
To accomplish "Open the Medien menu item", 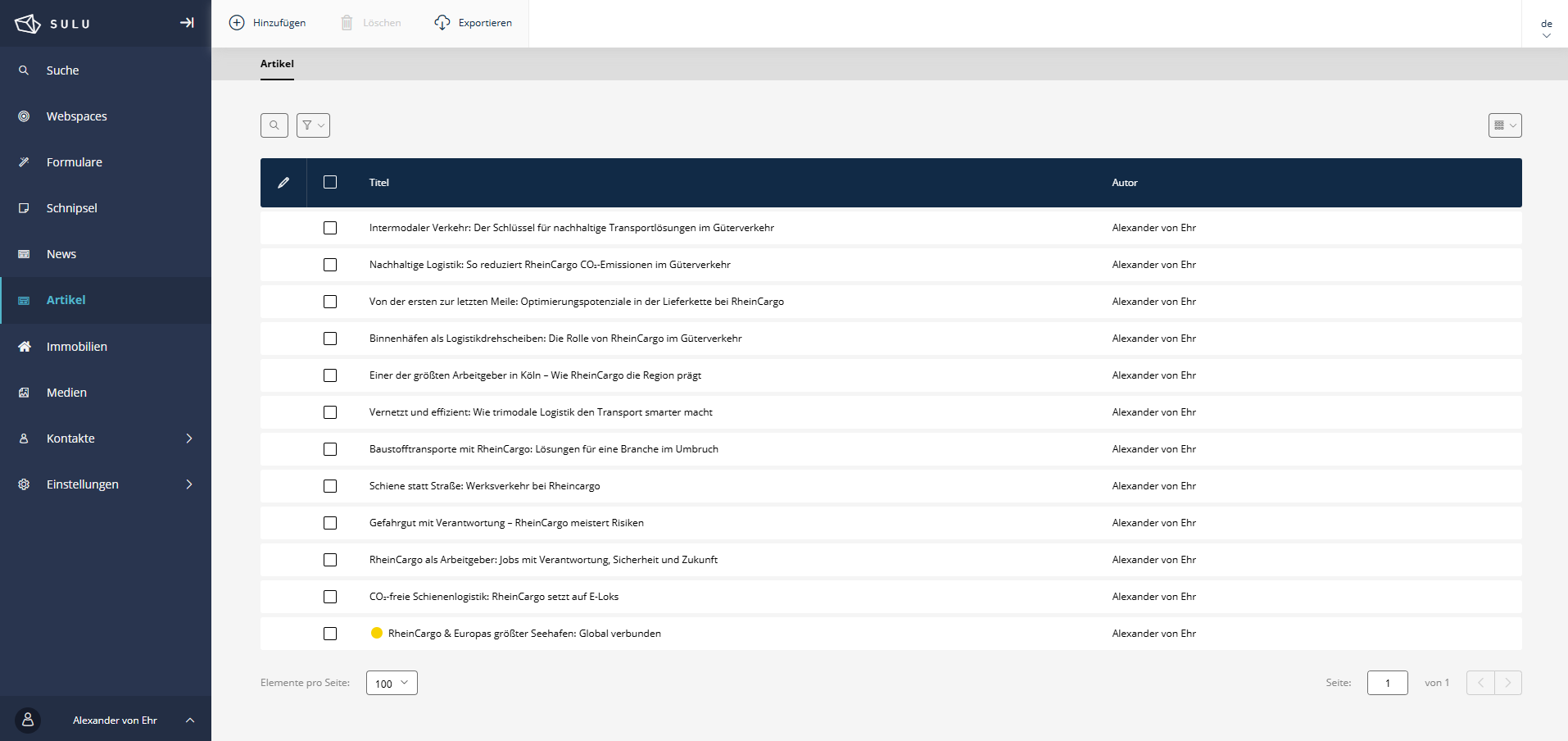I will (x=66, y=393).
